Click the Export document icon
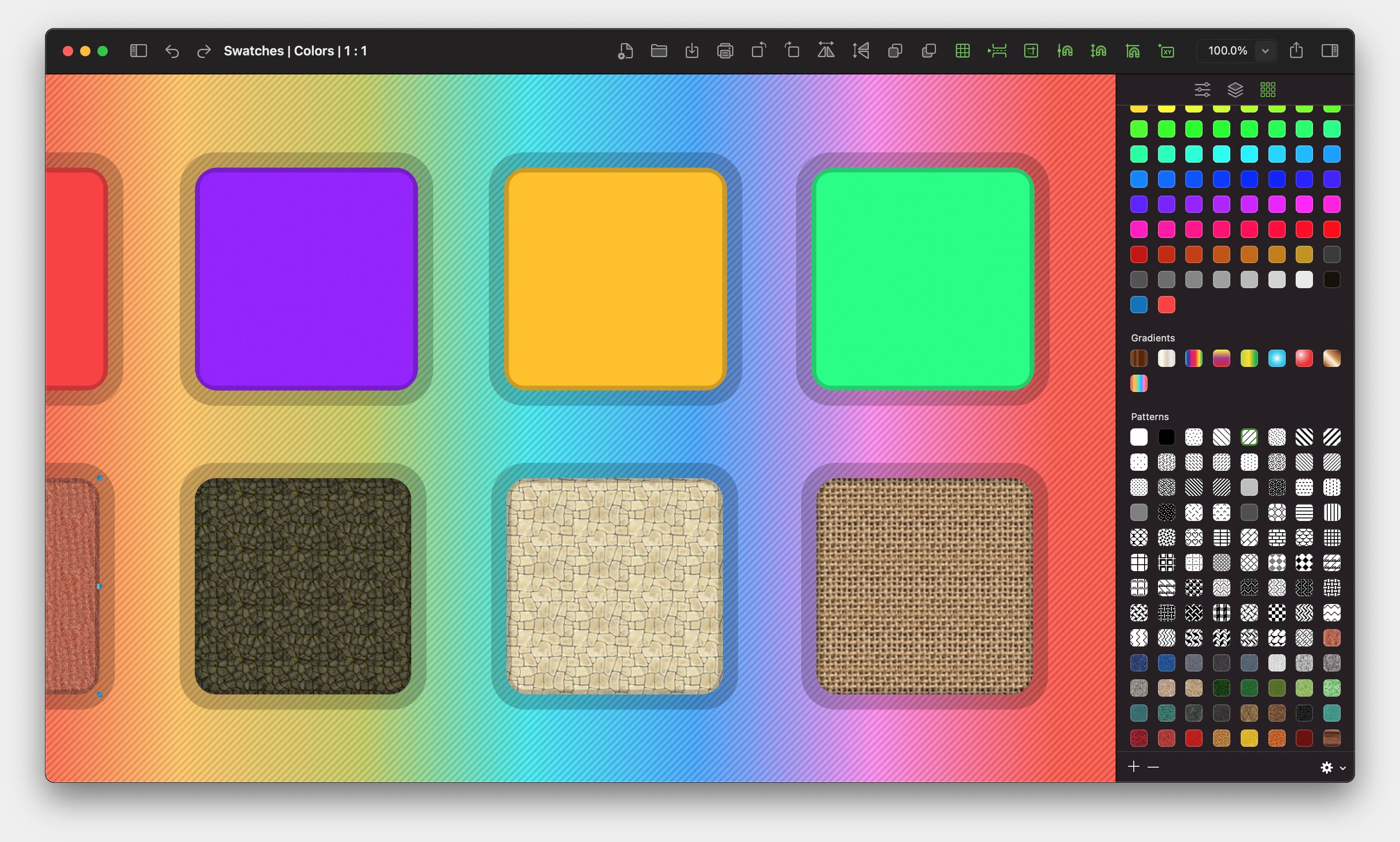 point(693,50)
